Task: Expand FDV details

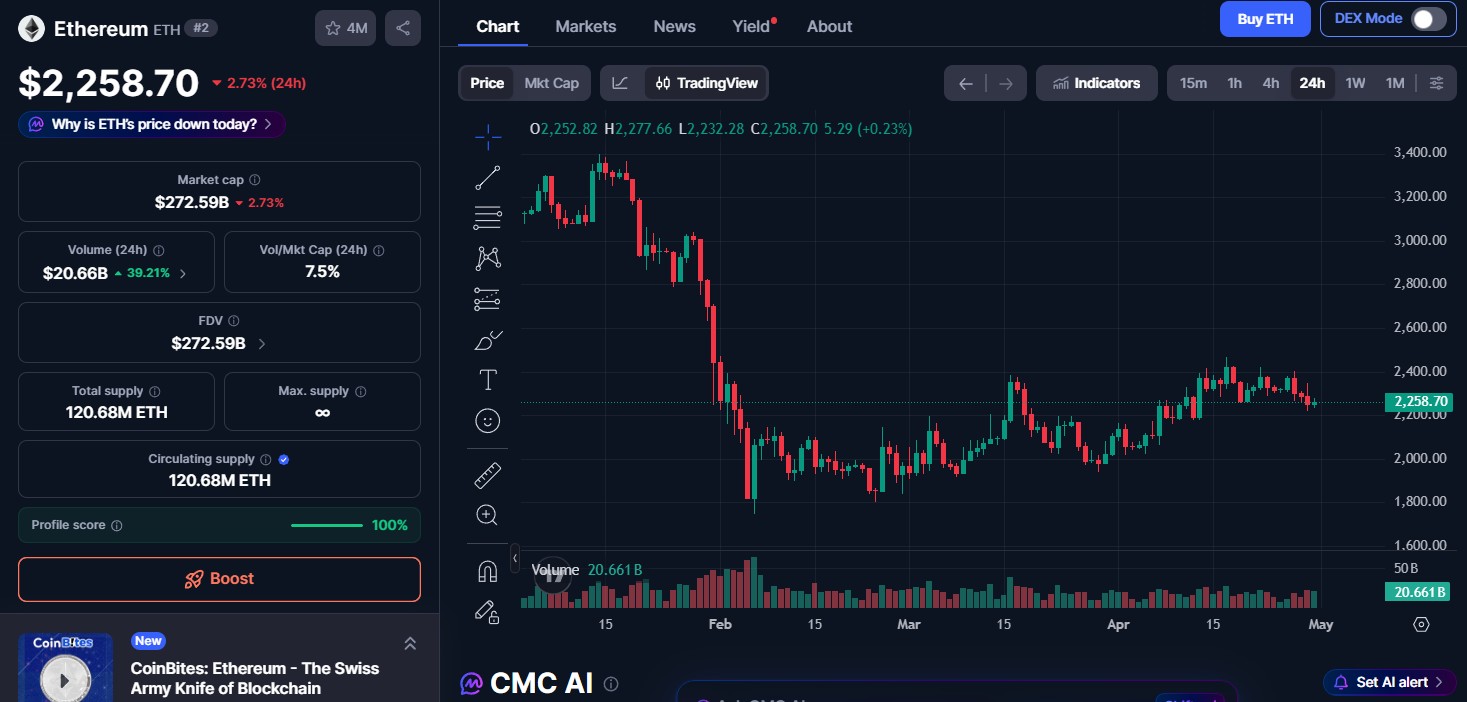Action: coord(260,342)
